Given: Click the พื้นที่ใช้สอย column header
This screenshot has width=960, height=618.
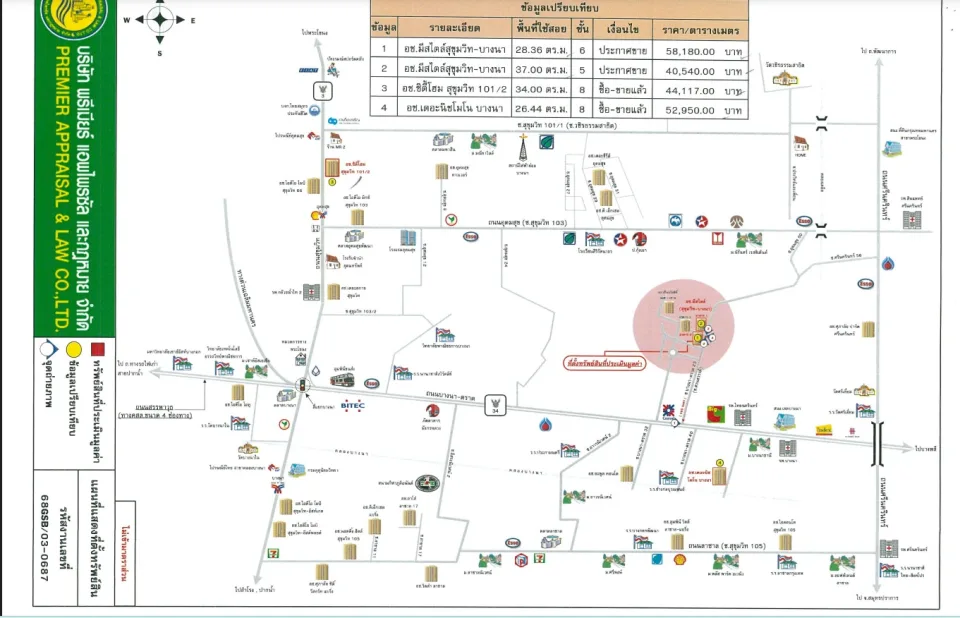Looking at the screenshot, I should point(541,28).
